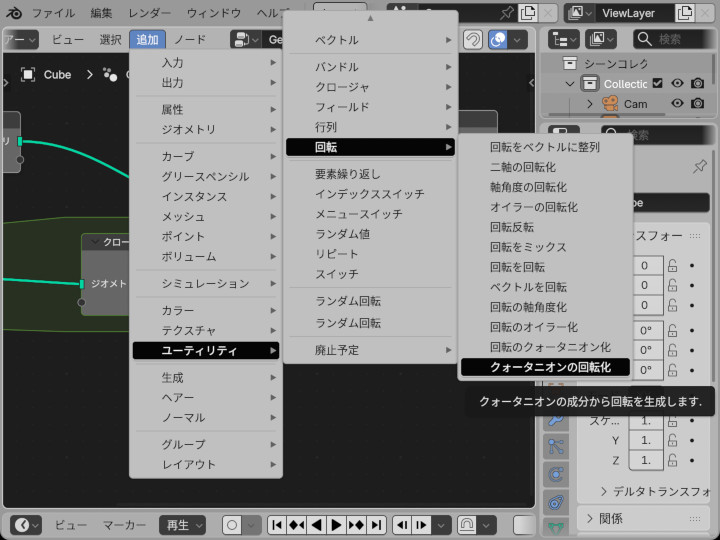
Task: Select クォータニオンの回転化 menu entry
Action: 549,367
